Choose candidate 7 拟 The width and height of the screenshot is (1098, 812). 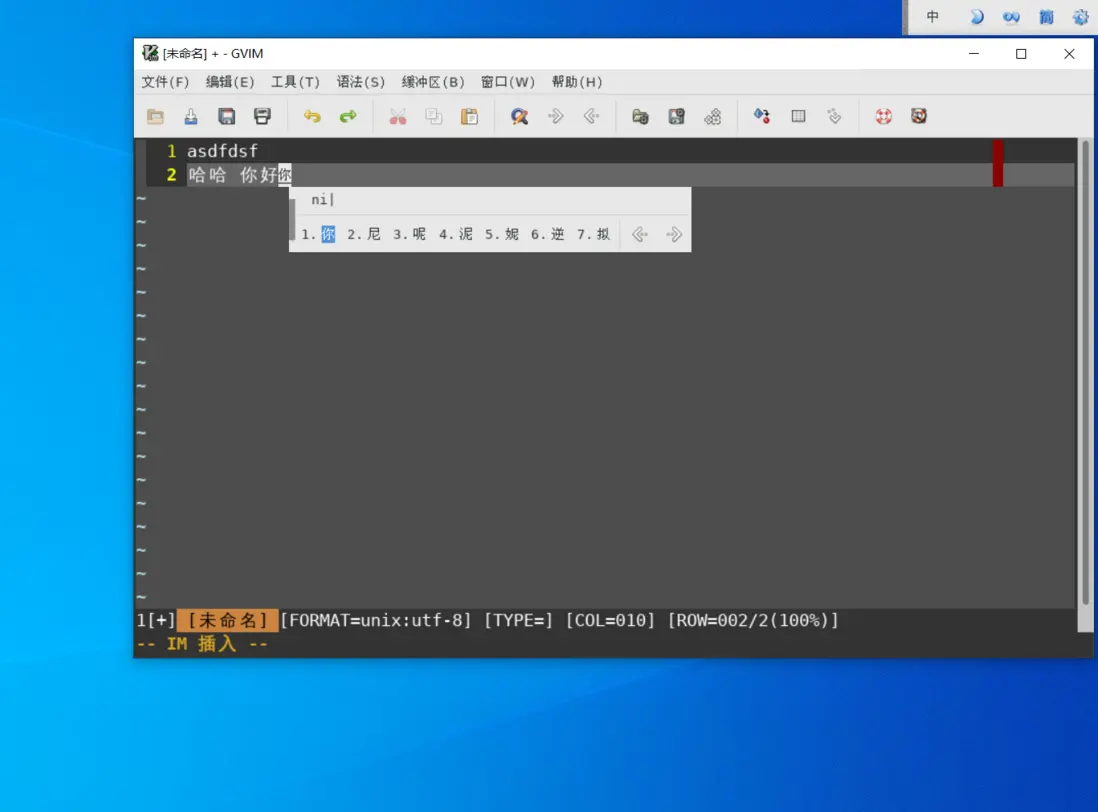pyautogui.click(x=594, y=234)
